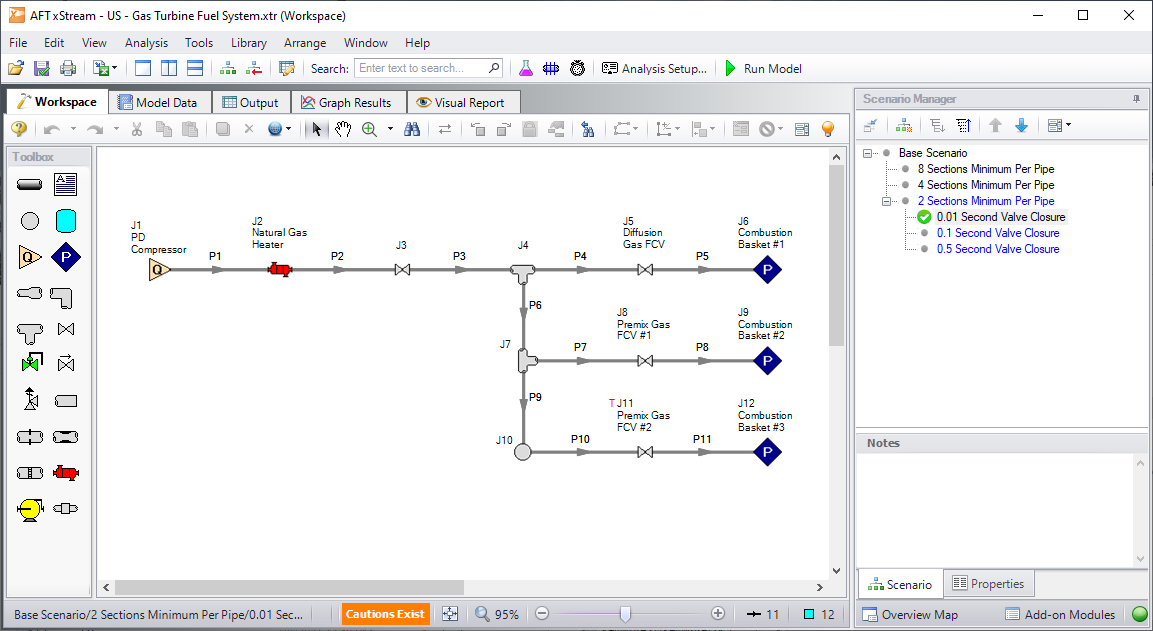Click the zoom slider handle

tap(625, 614)
